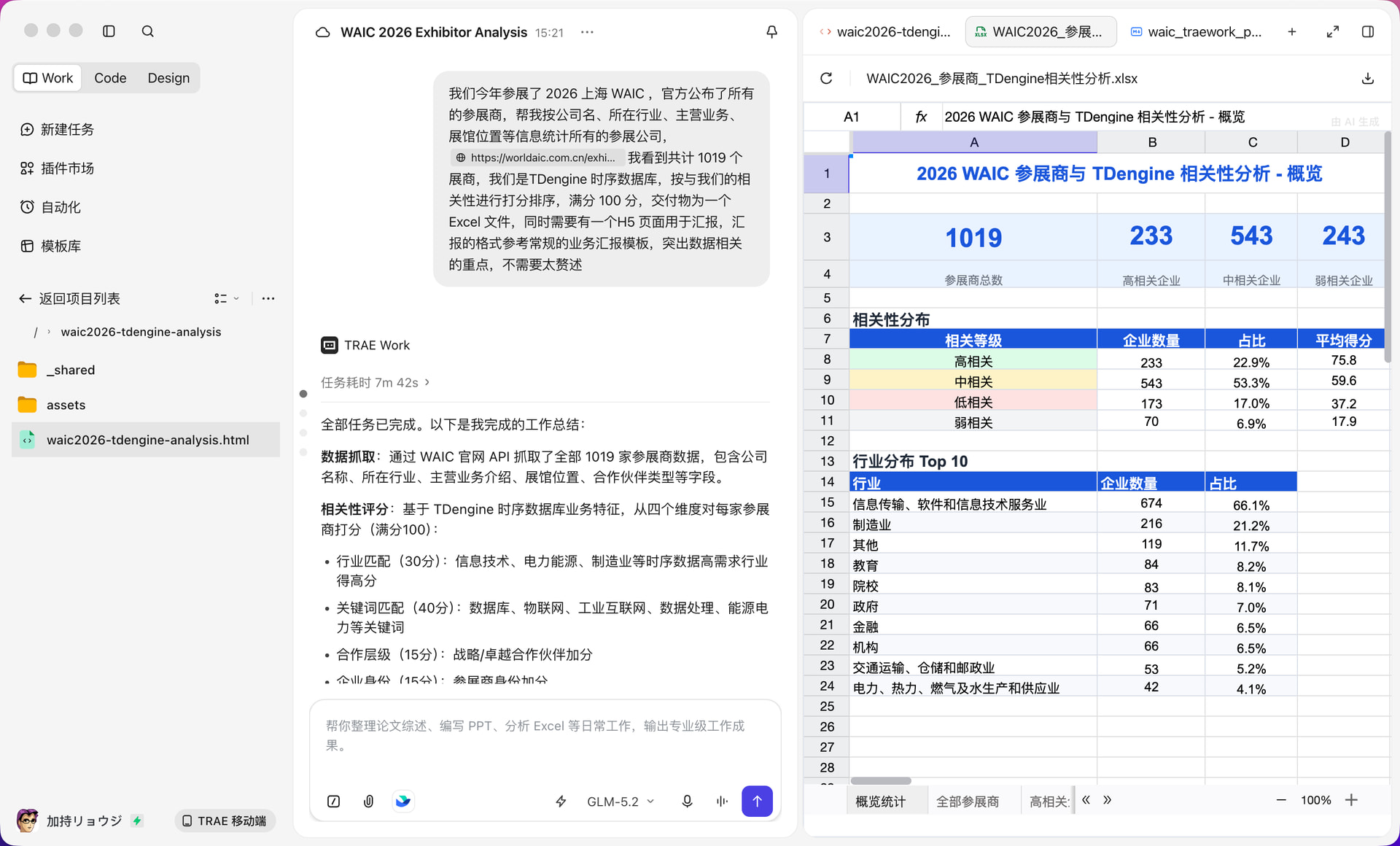Viewport: 1400px width, 846px height.
Task: Open the TRAE 移动端 button
Action: (x=225, y=820)
